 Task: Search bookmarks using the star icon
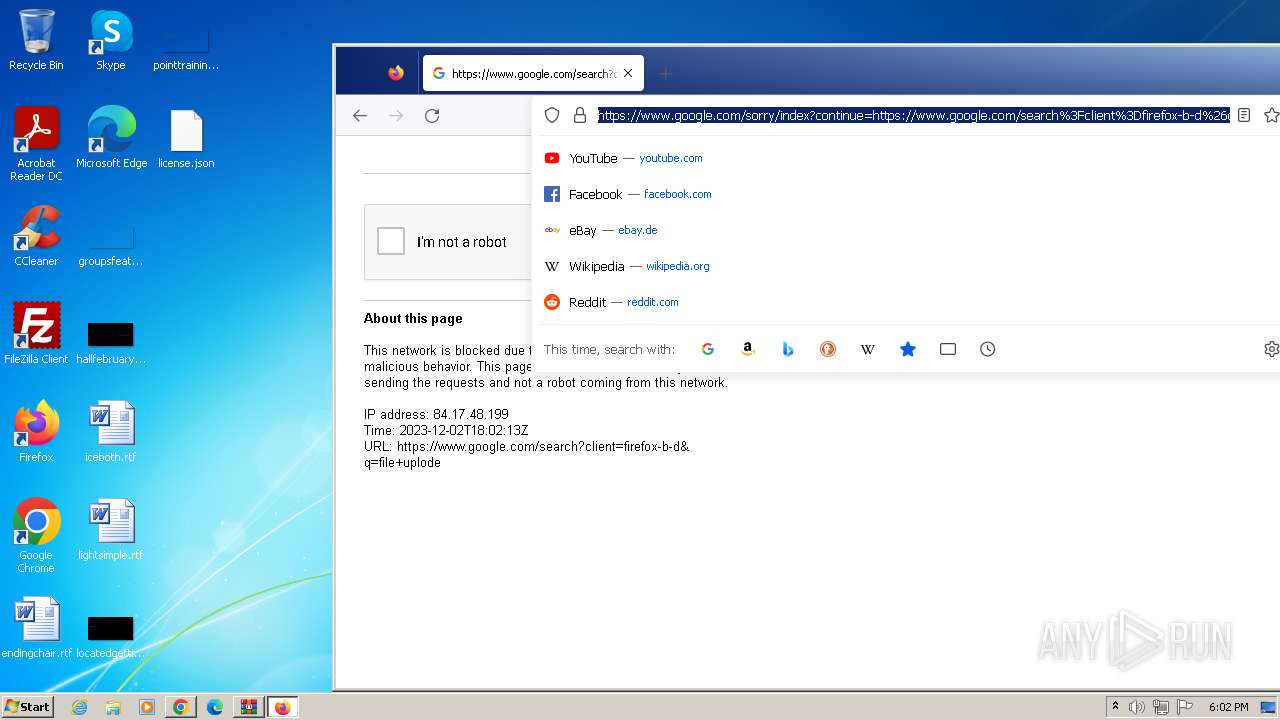tap(907, 349)
